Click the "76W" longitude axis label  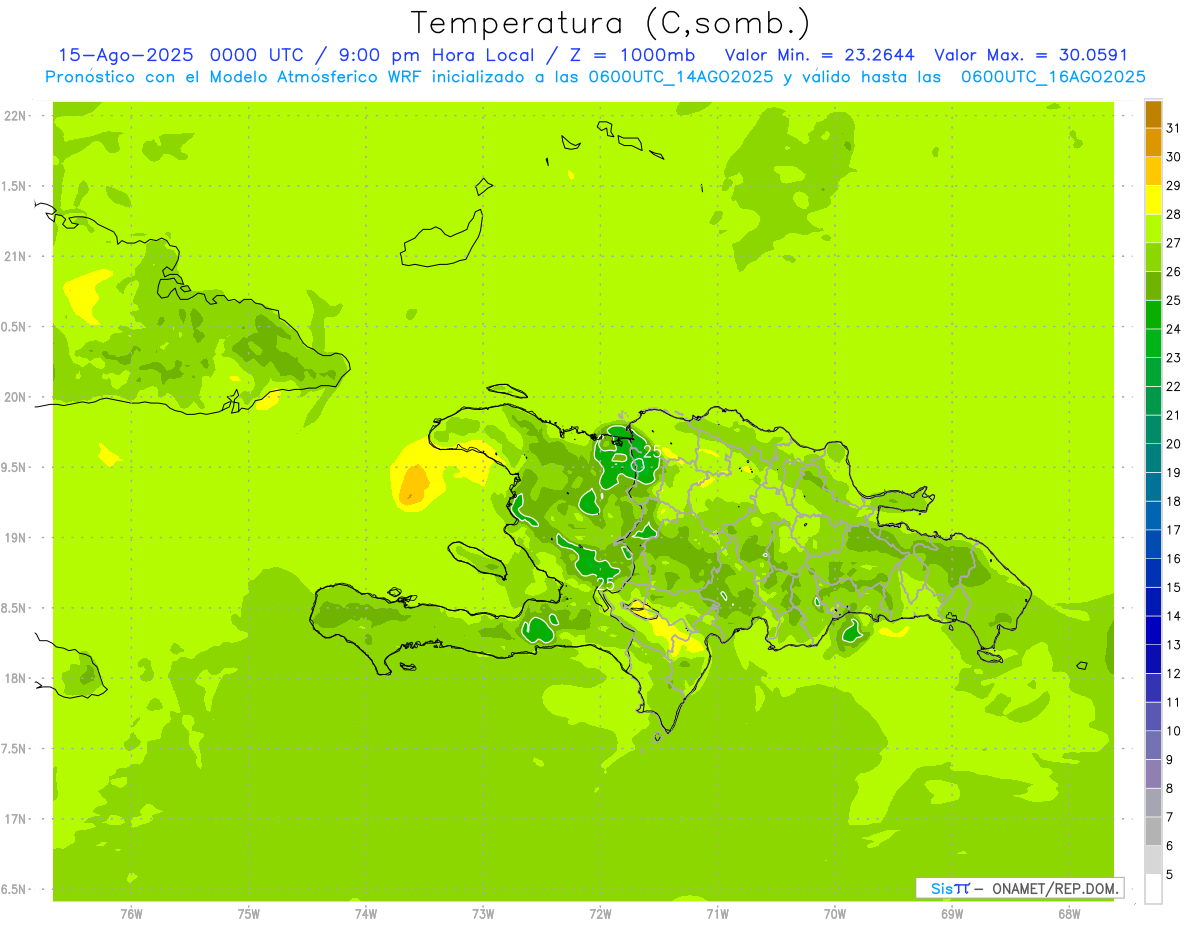(x=131, y=914)
